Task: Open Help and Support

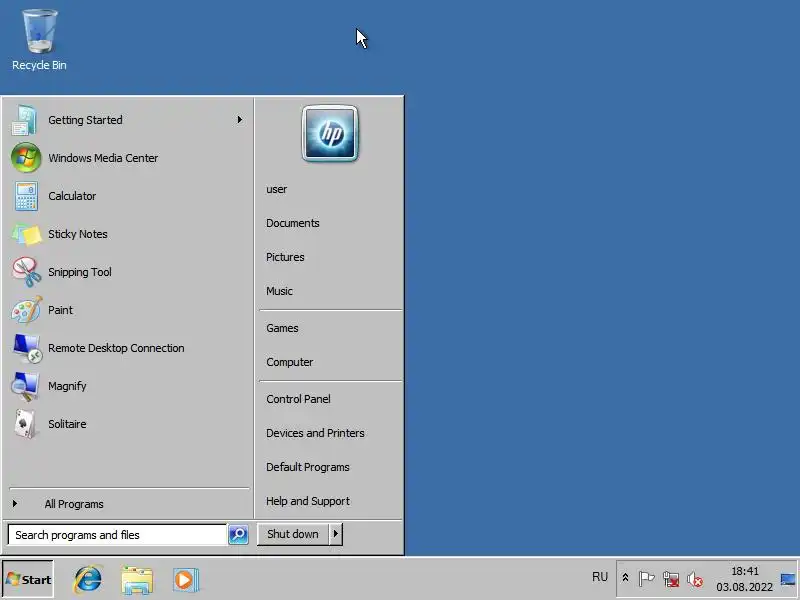Action: tap(308, 502)
